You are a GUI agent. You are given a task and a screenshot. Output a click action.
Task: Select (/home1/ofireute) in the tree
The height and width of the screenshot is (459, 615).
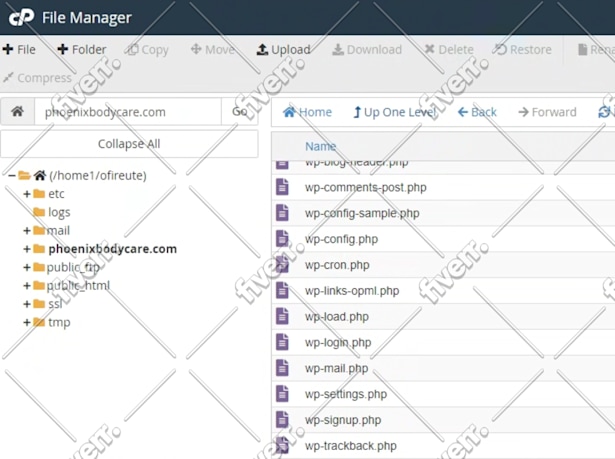click(x=98, y=175)
